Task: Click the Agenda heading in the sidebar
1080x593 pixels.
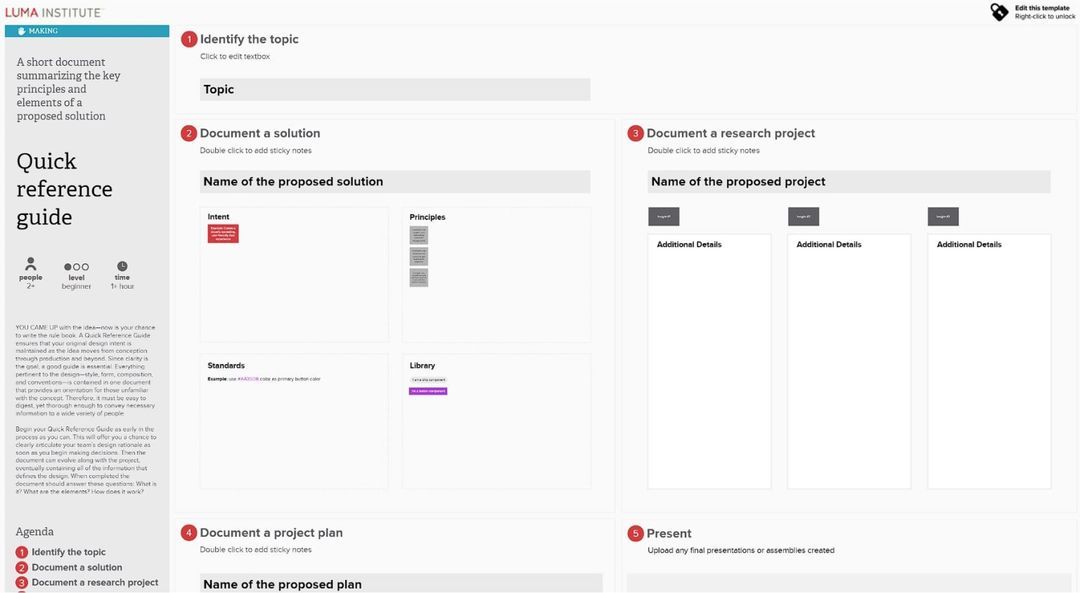Action: click(34, 532)
